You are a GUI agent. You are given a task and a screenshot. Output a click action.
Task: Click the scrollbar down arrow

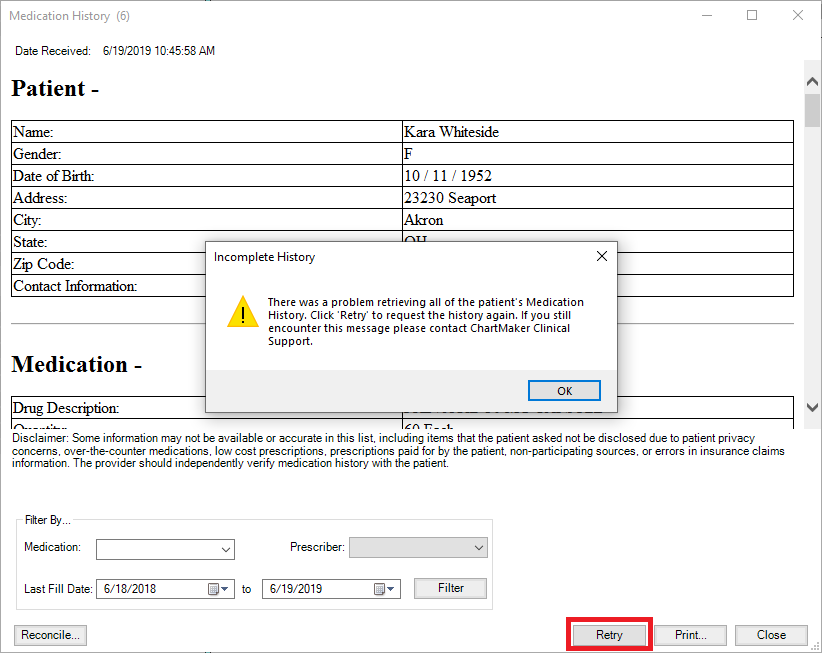click(812, 408)
